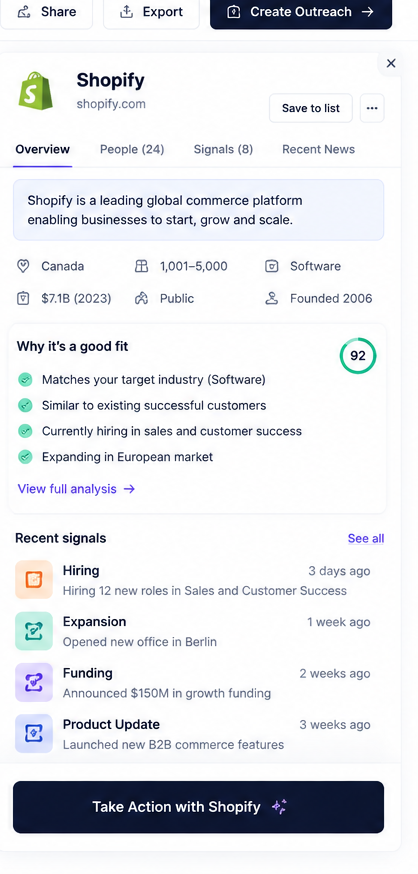This screenshot has width=418, height=874.
Task: Click the person icon beside Founded 2006
Action: (271, 299)
